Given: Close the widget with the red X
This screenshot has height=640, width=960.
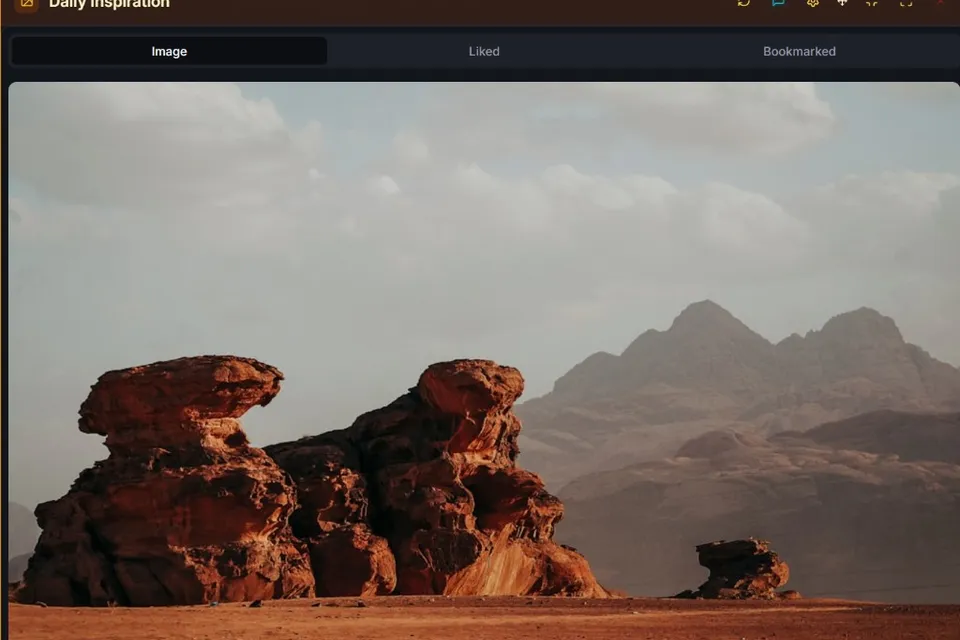Looking at the screenshot, I should tap(940, 2).
